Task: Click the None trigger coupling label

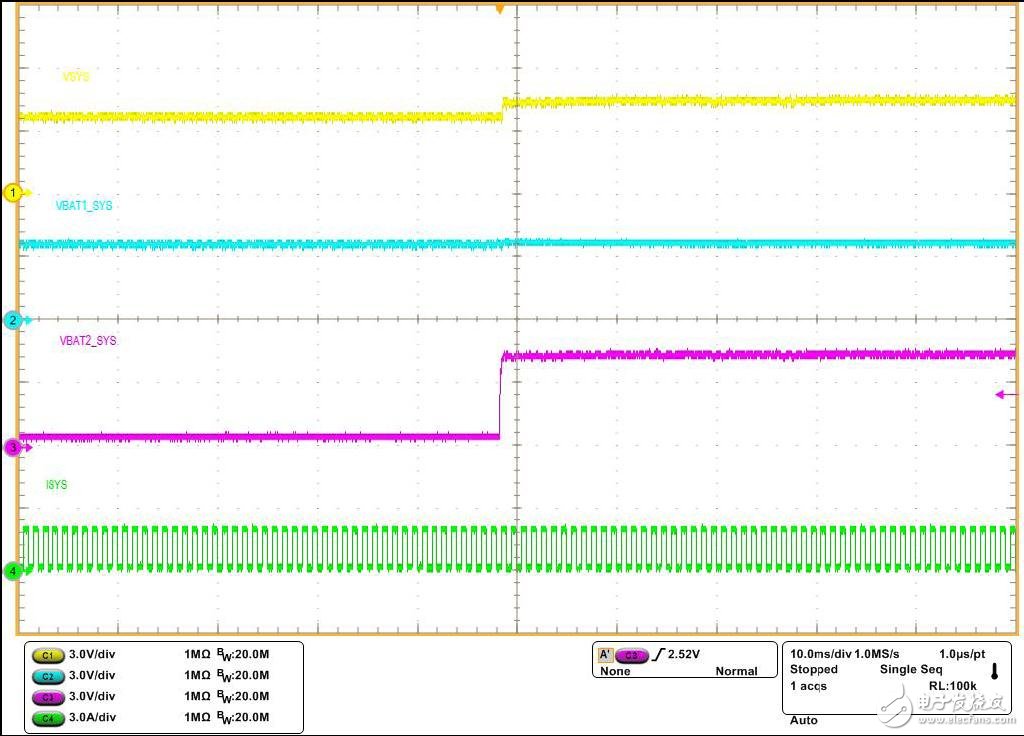Action: [615, 671]
